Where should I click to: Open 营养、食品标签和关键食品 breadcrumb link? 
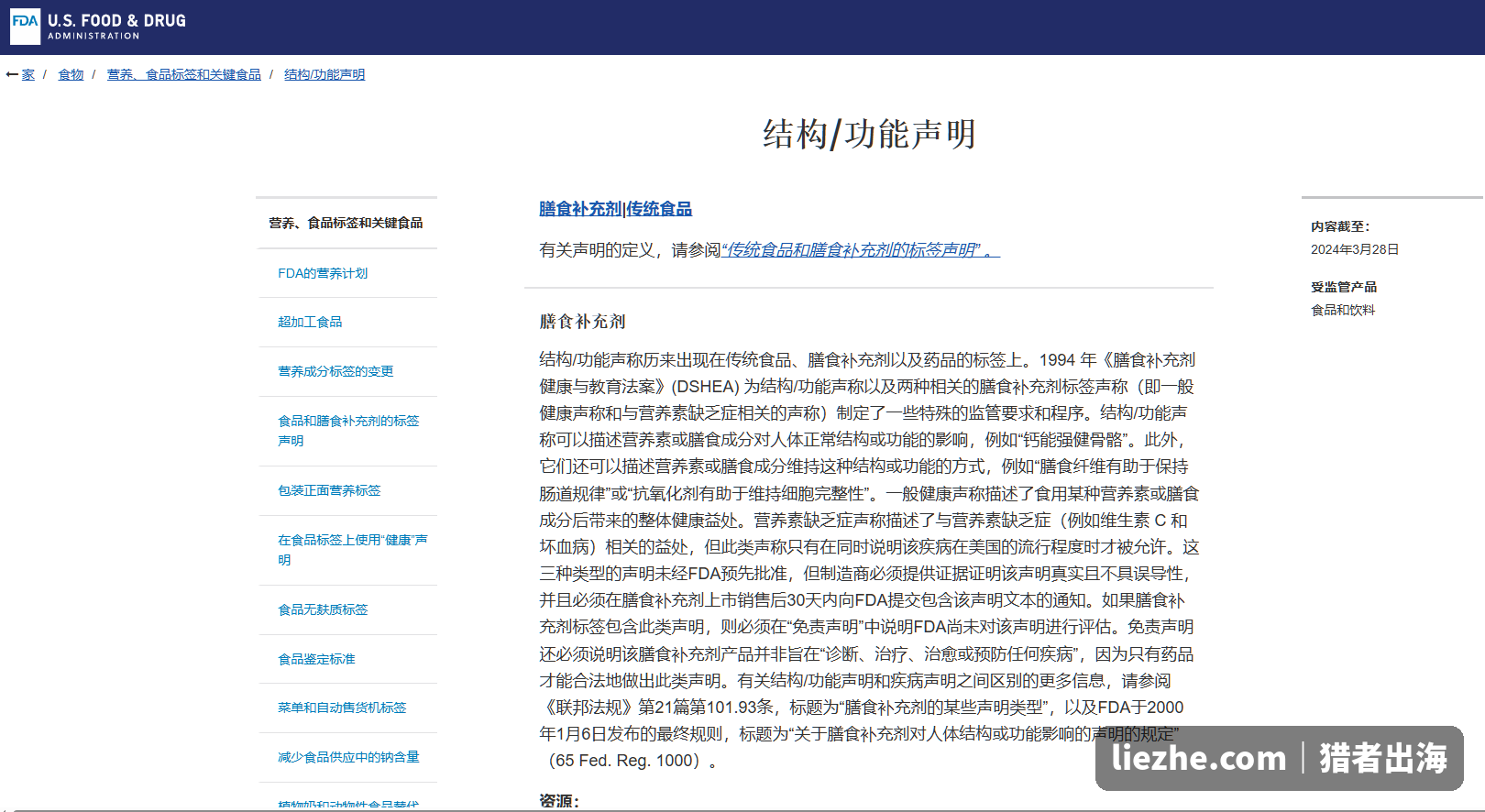coord(184,75)
